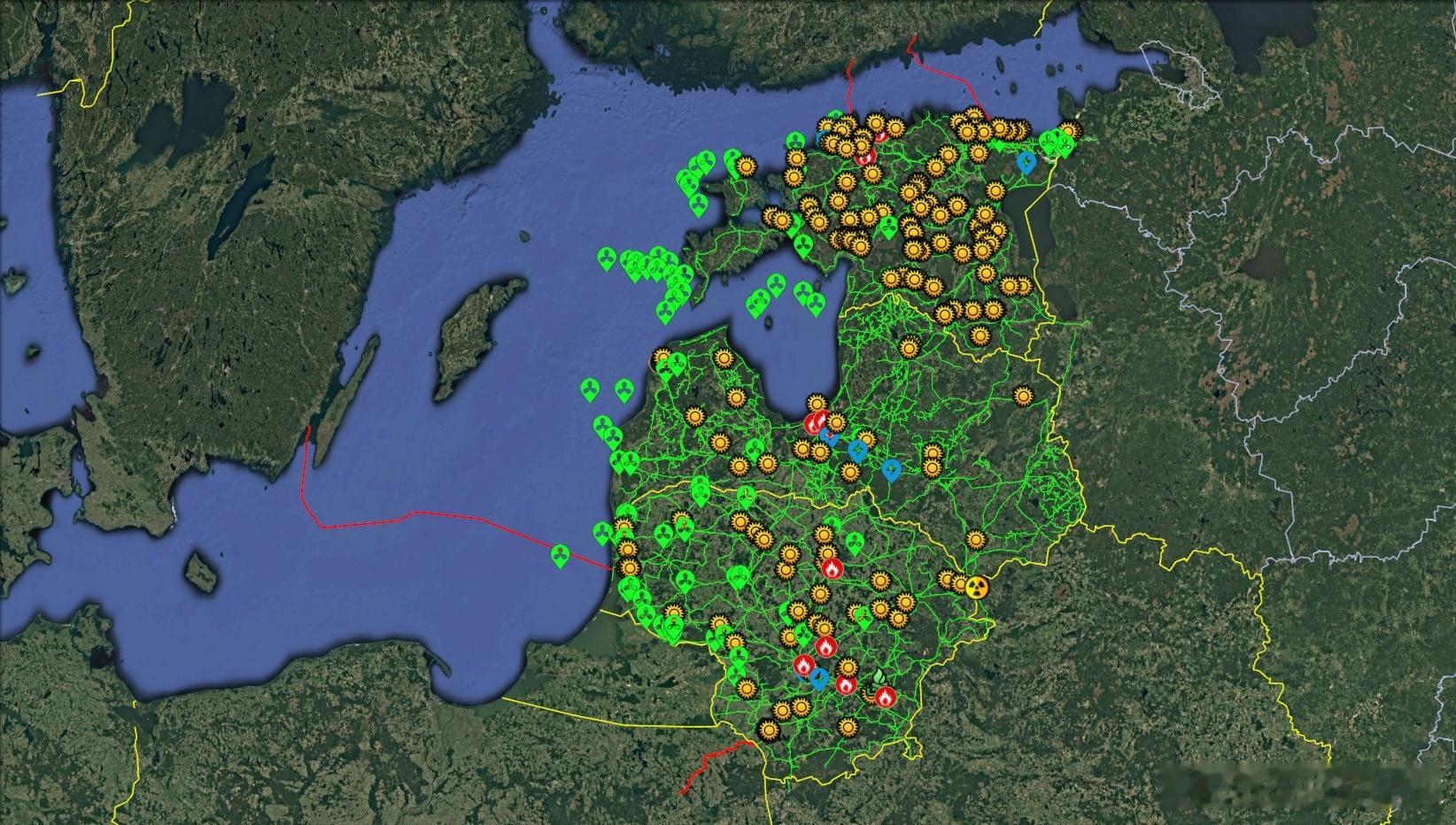This screenshot has width=1456, height=825.
Task: Select the red flame beside the biomass leaf icon
Action: 886,698
